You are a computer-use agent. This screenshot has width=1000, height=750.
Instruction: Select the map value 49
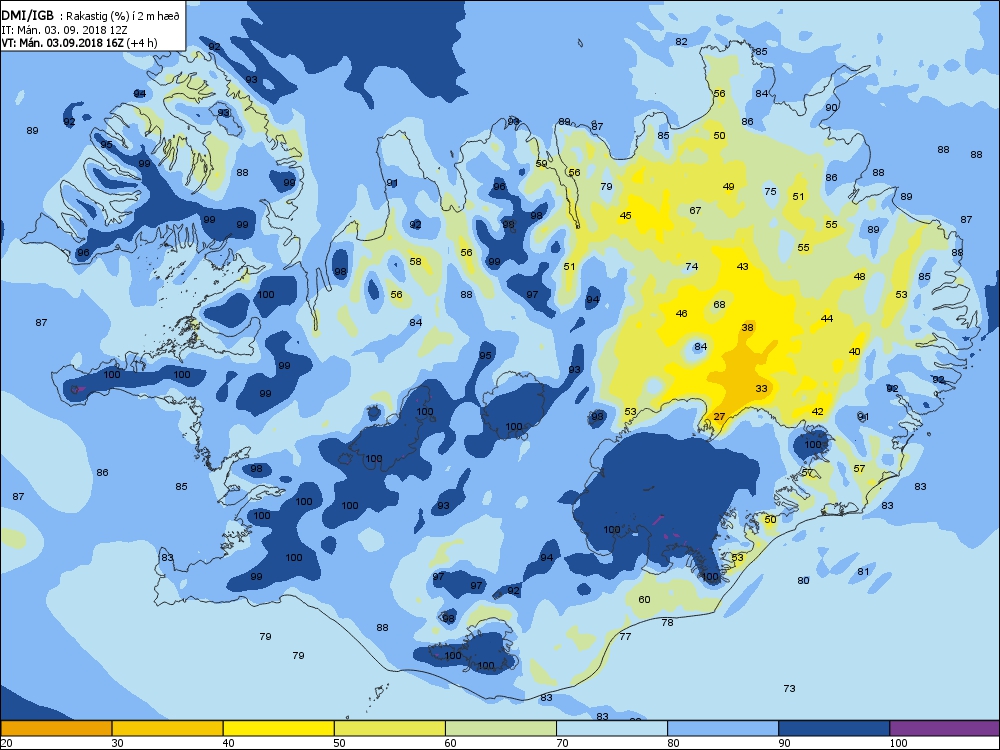[x=728, y=186]
